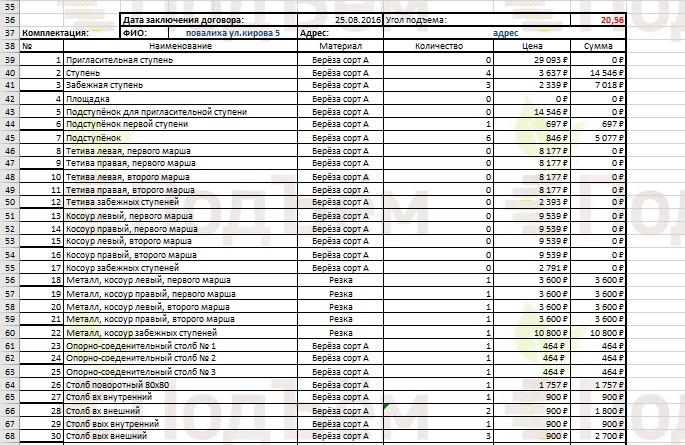Click the red angle value 20,56

(x=598, y=20)
